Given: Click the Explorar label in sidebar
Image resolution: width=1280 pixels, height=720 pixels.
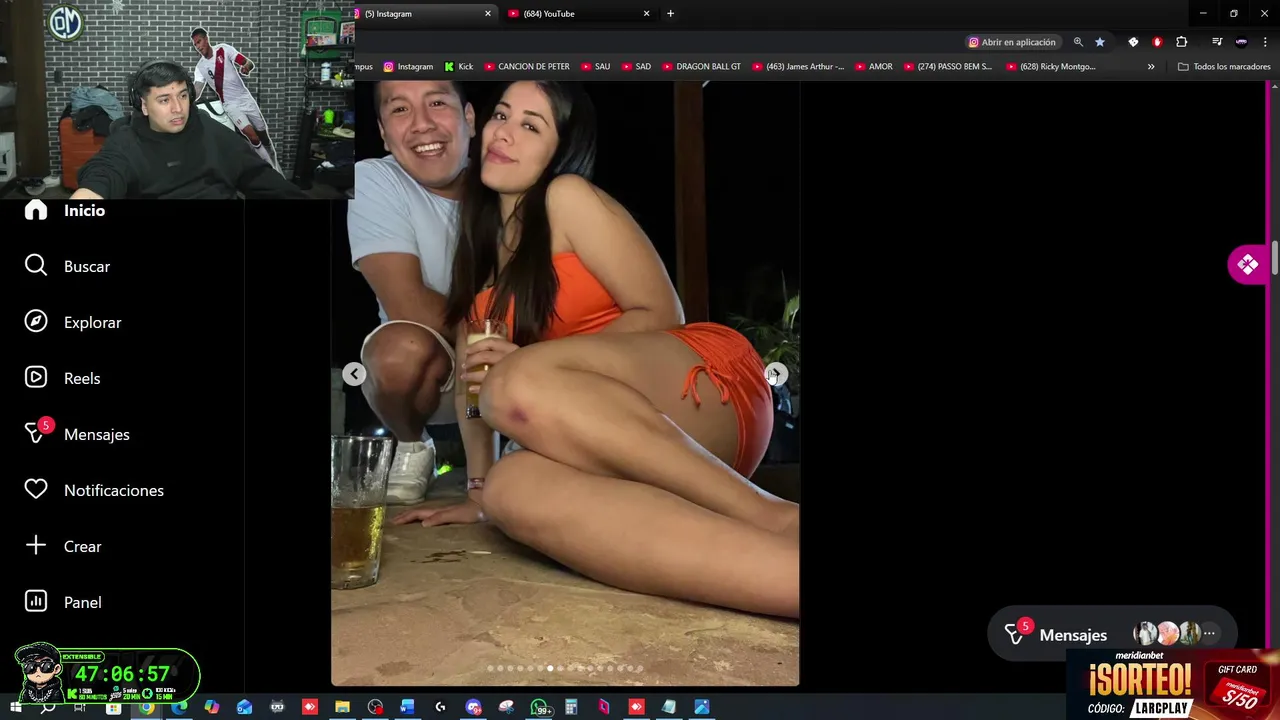Looking at the screenshot, I should coord(92,322).
